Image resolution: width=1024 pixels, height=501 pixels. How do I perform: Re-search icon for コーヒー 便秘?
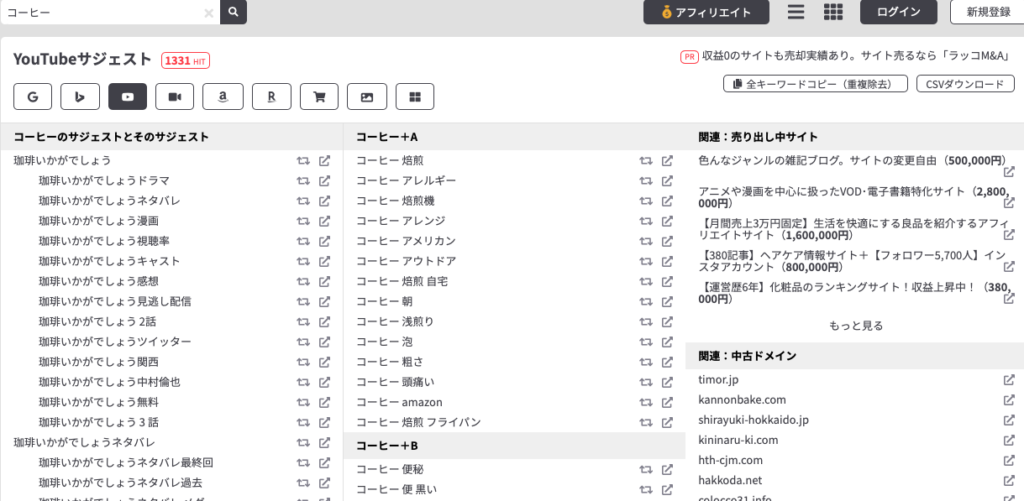click(x=646, y=470)
